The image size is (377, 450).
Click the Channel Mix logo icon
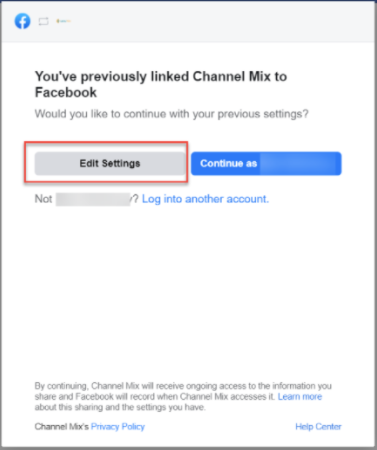tap(63, 21)
